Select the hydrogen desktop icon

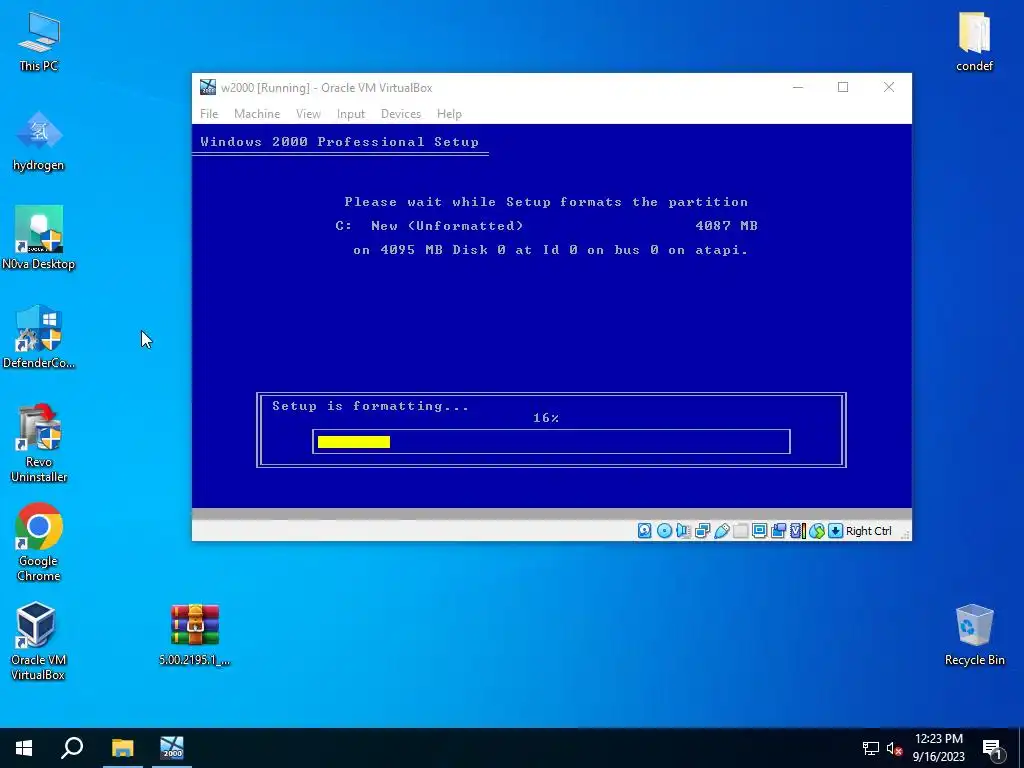[x=39, y=140]
